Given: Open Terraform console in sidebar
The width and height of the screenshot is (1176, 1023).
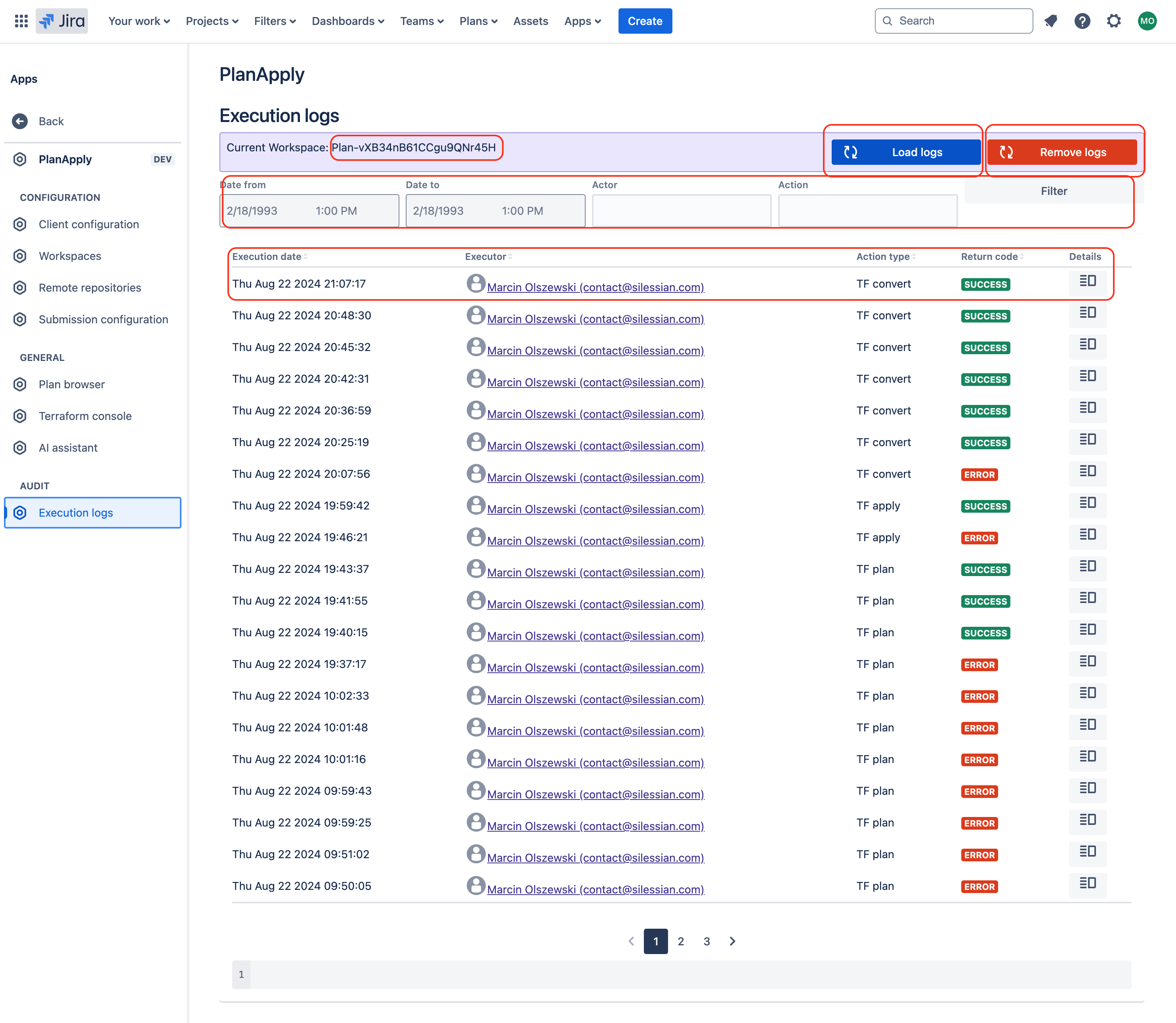Looking at the screenshot, I should click(x=85, y=416).
